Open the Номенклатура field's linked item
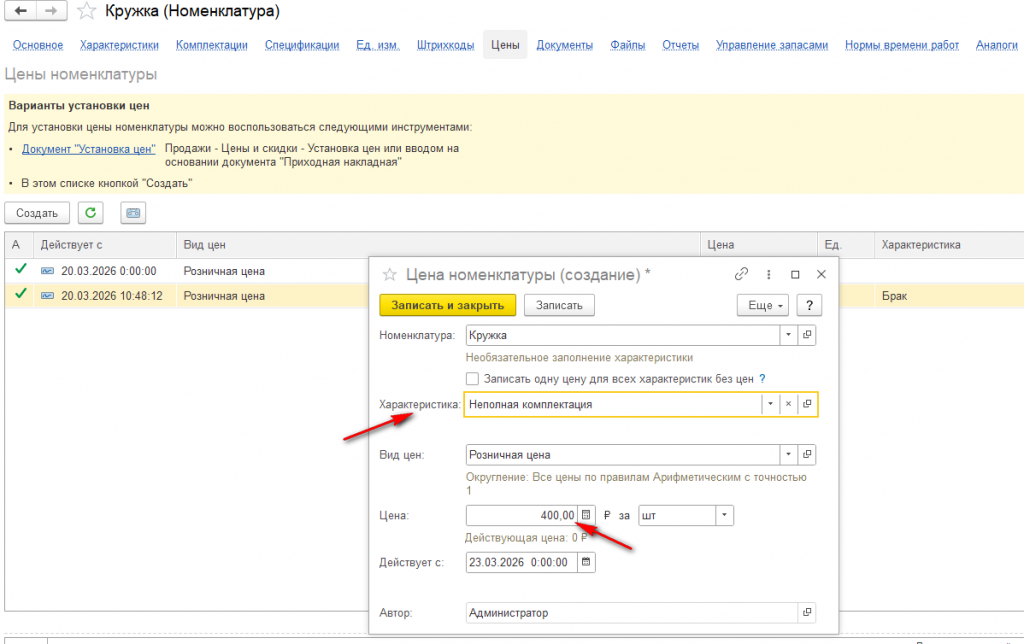This screenshot has width=1024, height=644. coord(807,335)
